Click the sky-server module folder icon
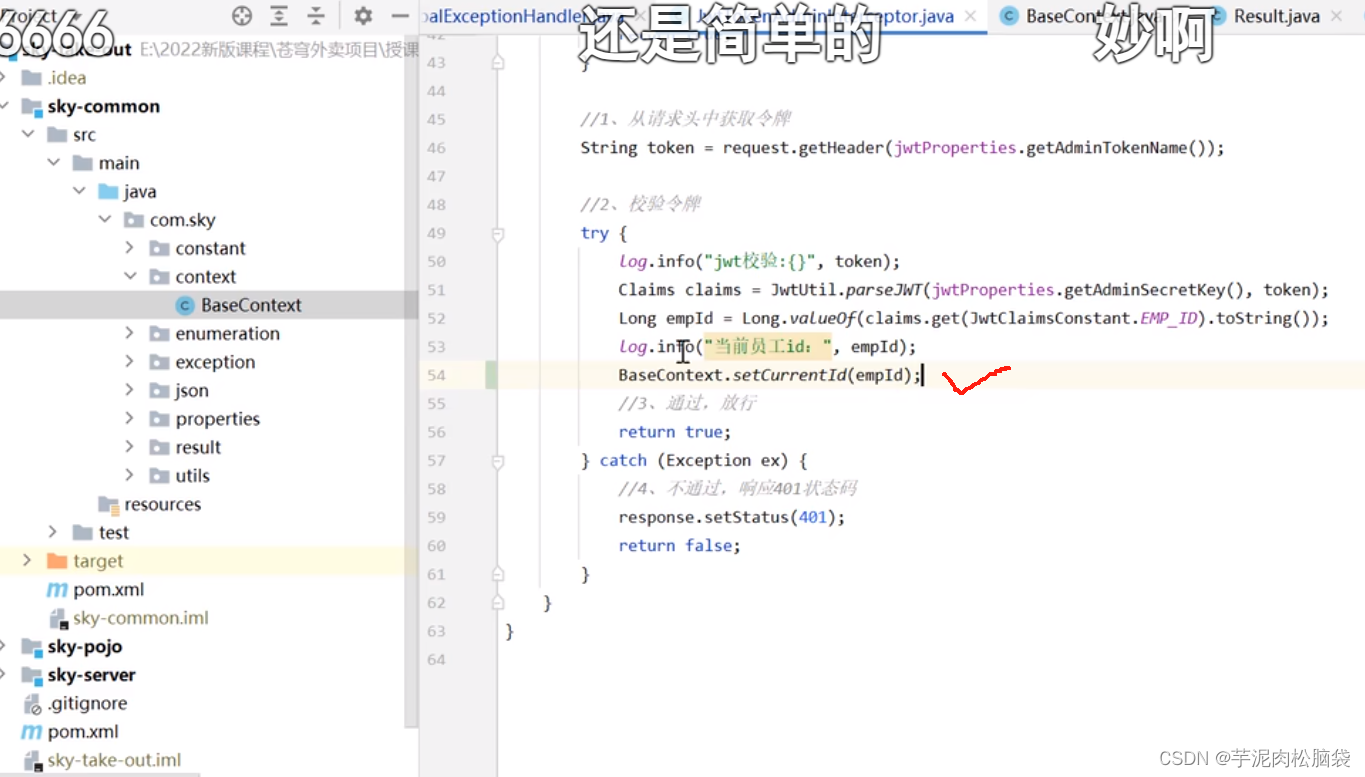The width and height of the screenshot is (1365, 777). 31,675
